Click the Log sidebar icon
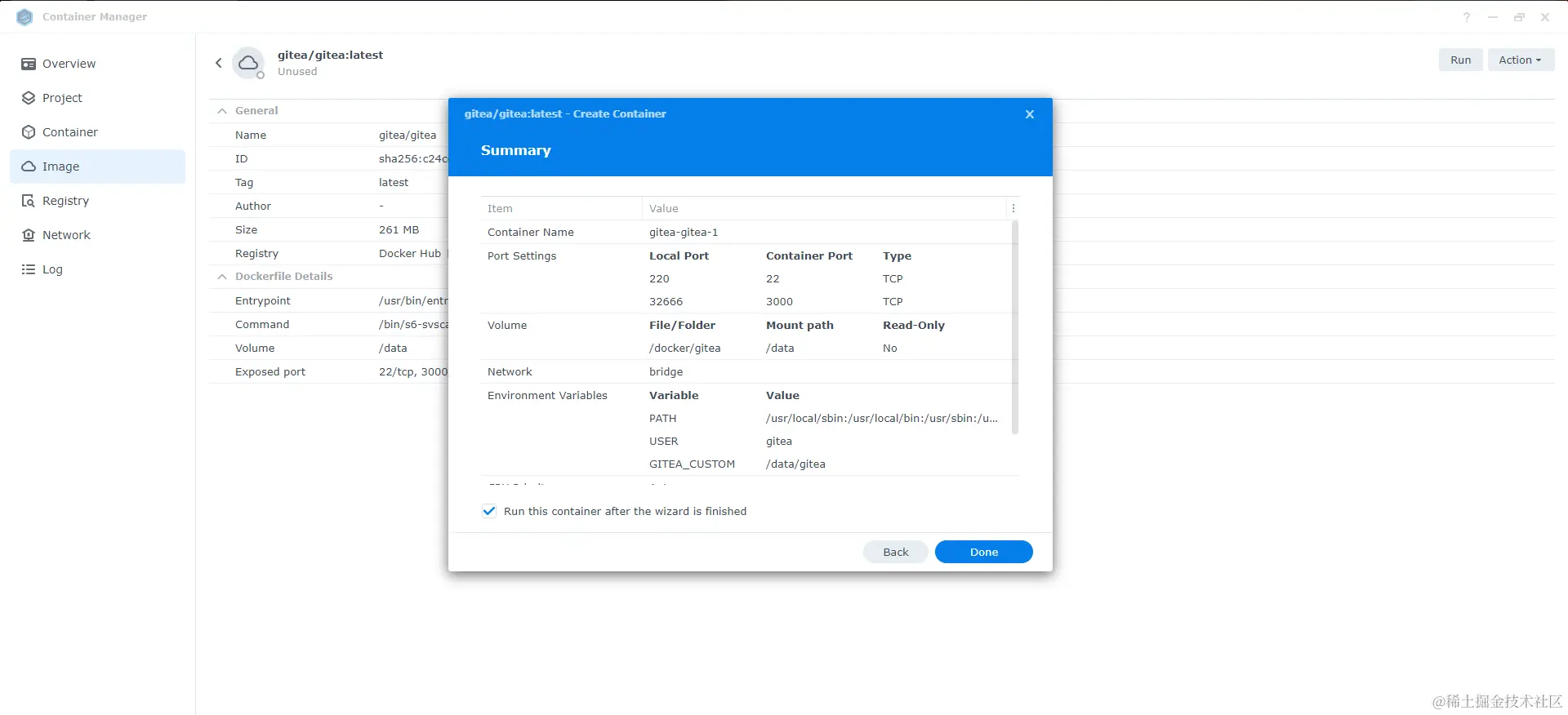 coord(29,269)
